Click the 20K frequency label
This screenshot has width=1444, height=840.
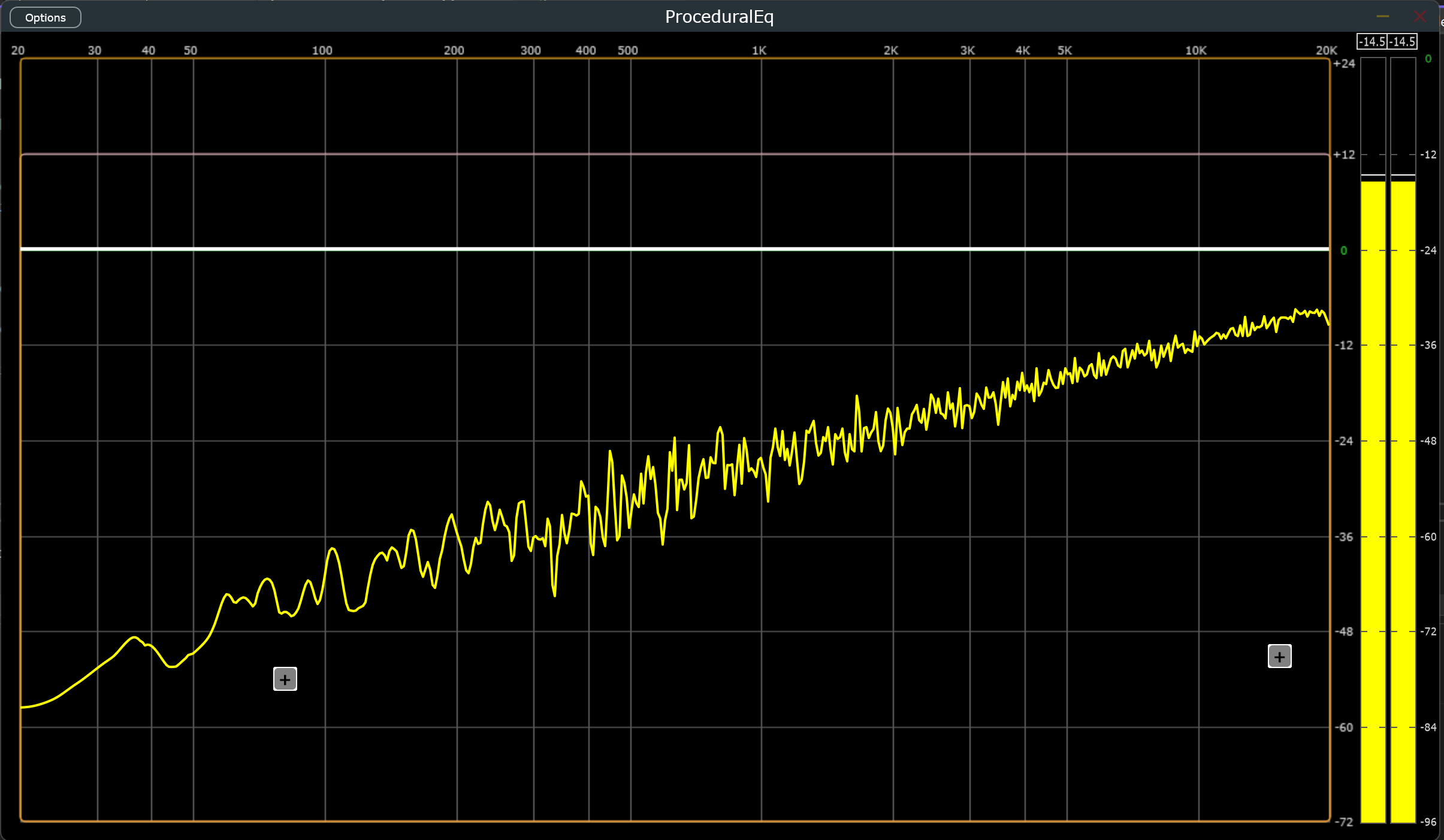click(x=1327, y=50)
